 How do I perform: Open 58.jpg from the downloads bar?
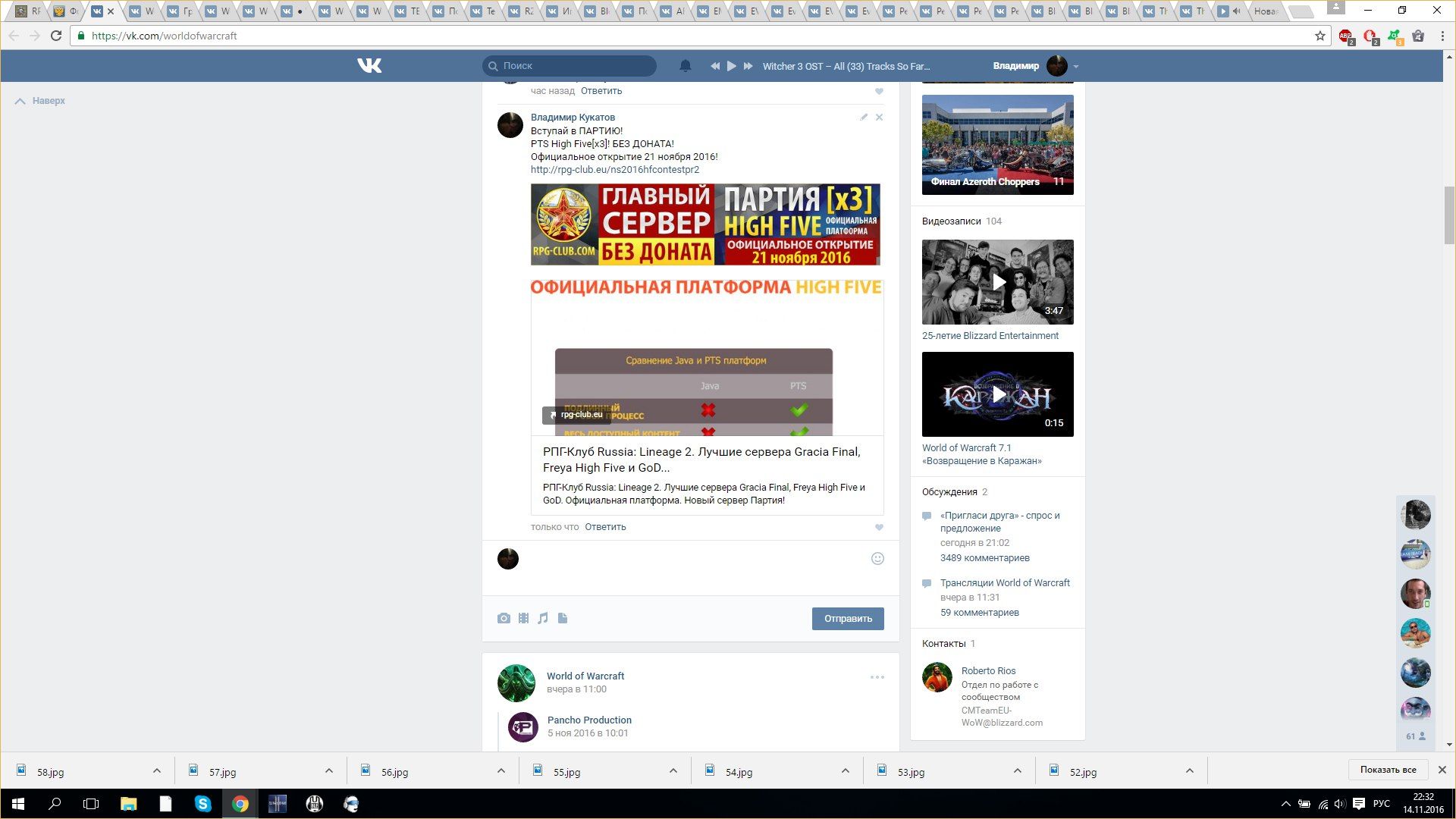(x=51, y=772)
